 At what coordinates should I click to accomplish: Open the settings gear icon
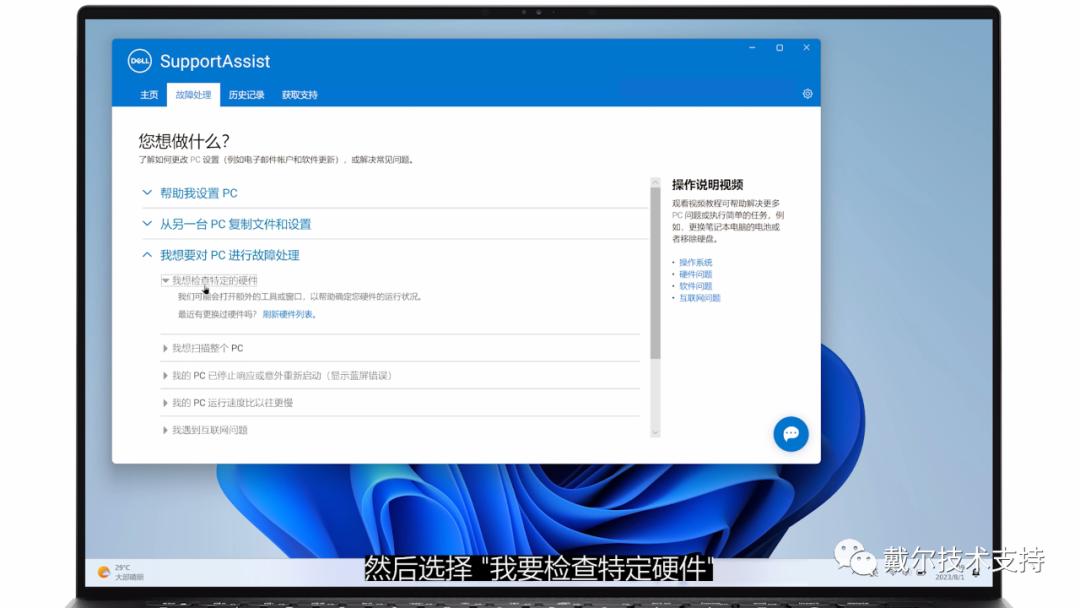[807, 92]
